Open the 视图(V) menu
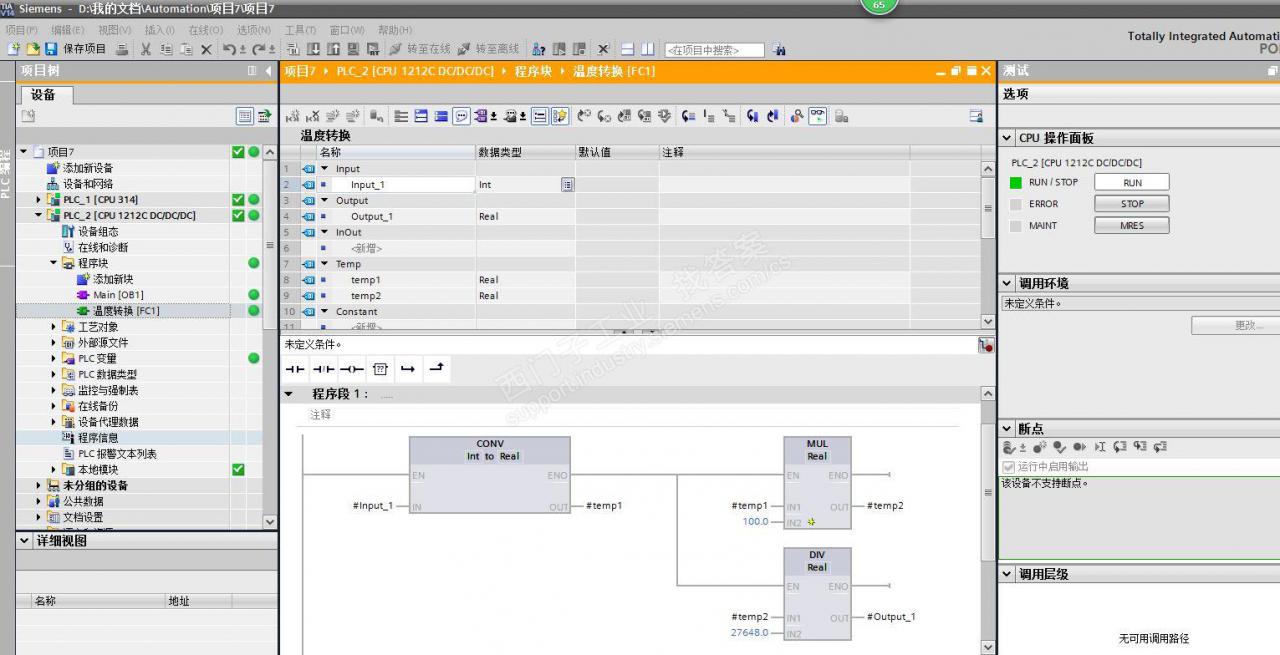This screenshot has width=1280, height=655. pos(115,30)
